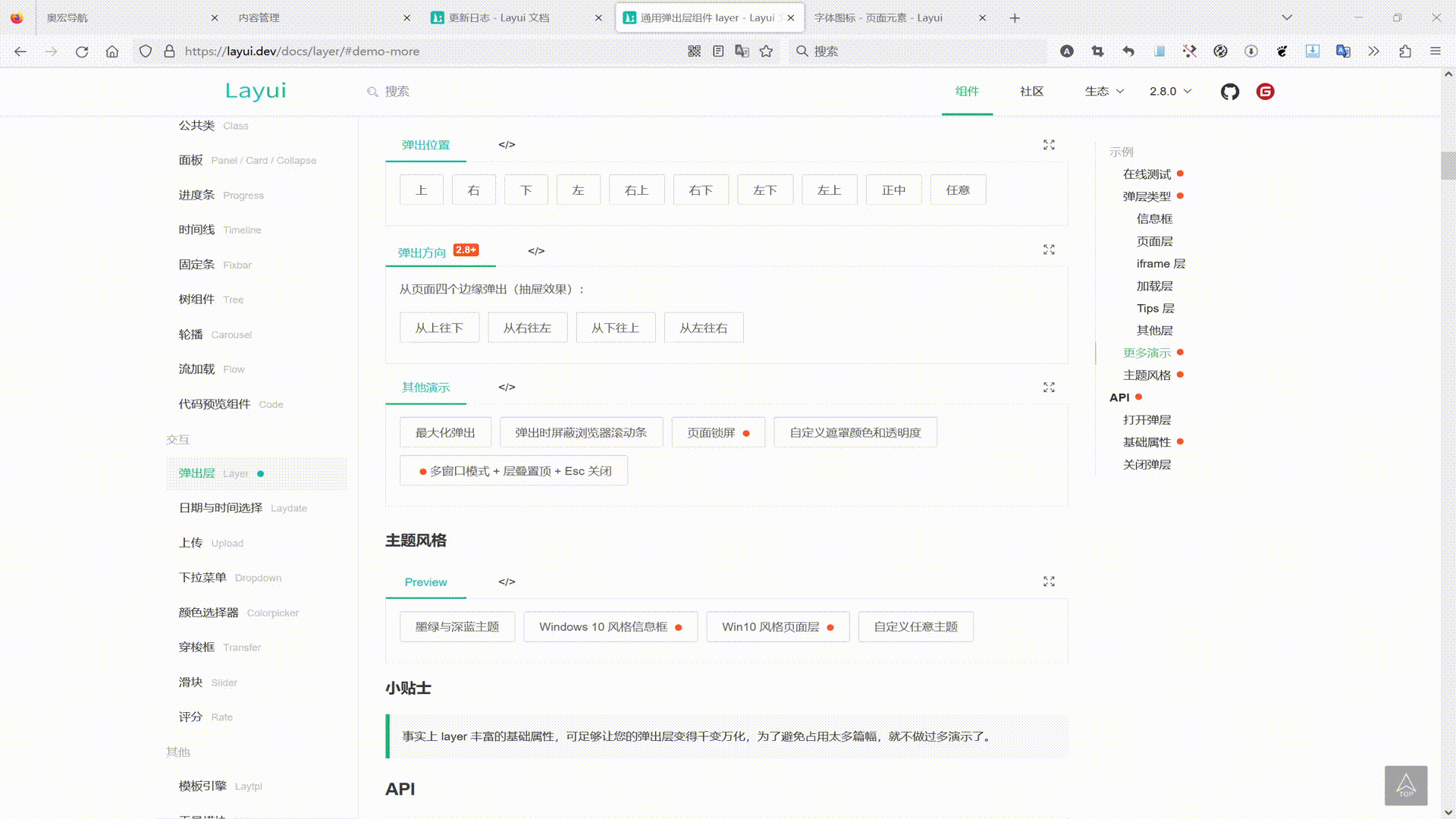Switch to 更新日志 - Layui 文档 tab
This screenshot has height=819, width=1456.
499,17
